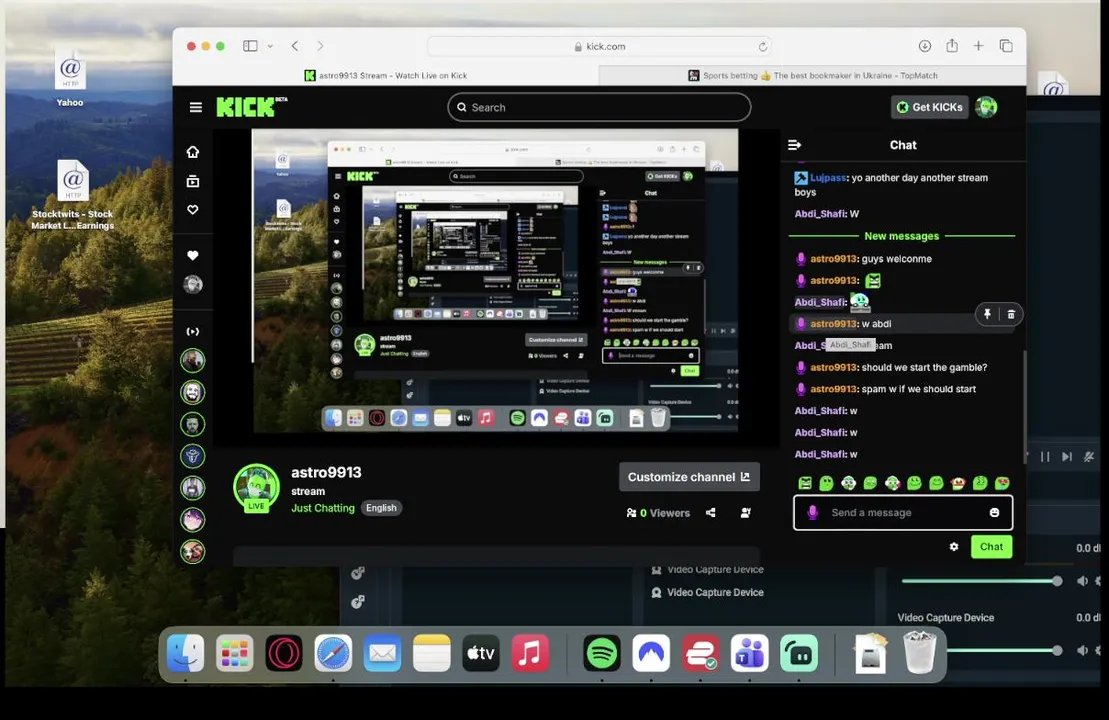Image resolution: width=1109 pixels, height=720 pixels.
Task: Mute lower Video Capture Device audio
Action: click(x=1082, y=650)
